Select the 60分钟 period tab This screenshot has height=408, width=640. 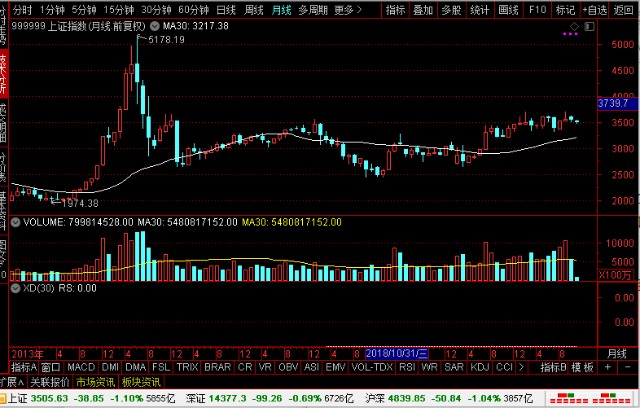point(193,10)
